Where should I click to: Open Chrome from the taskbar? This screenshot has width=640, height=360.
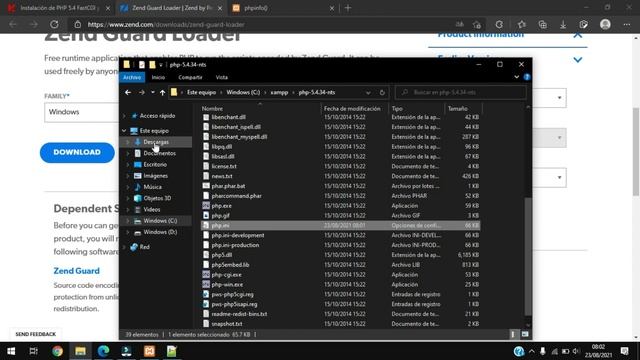tap(58, 351)
